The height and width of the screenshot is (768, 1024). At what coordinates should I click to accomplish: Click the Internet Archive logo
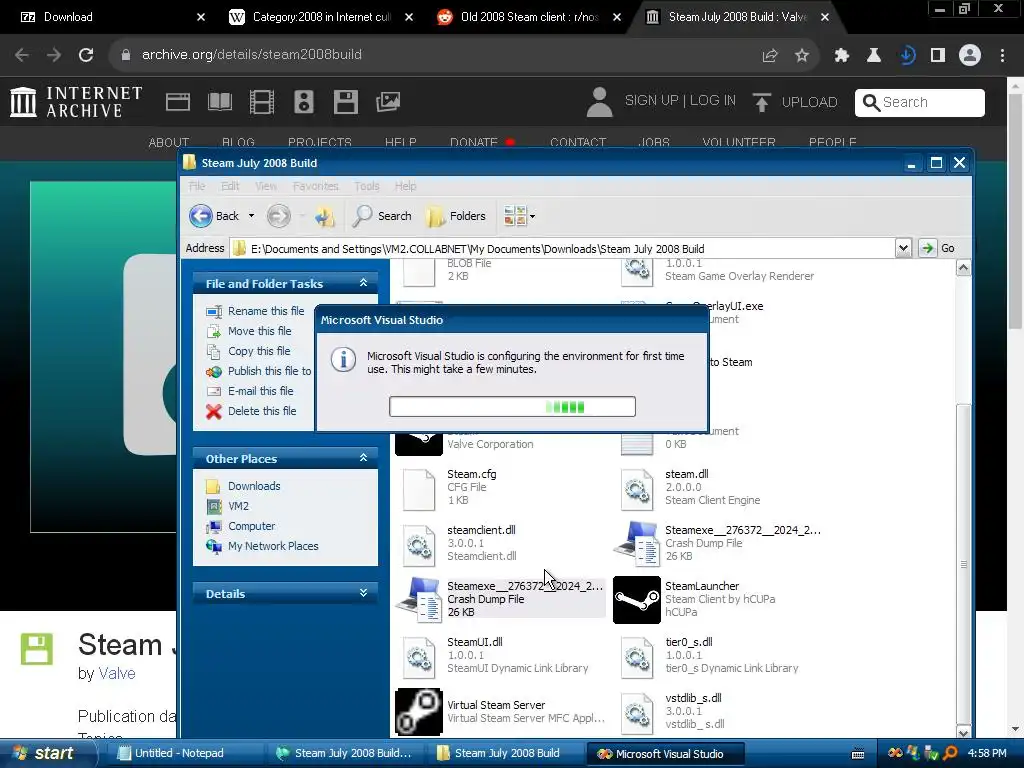[76, 102]
